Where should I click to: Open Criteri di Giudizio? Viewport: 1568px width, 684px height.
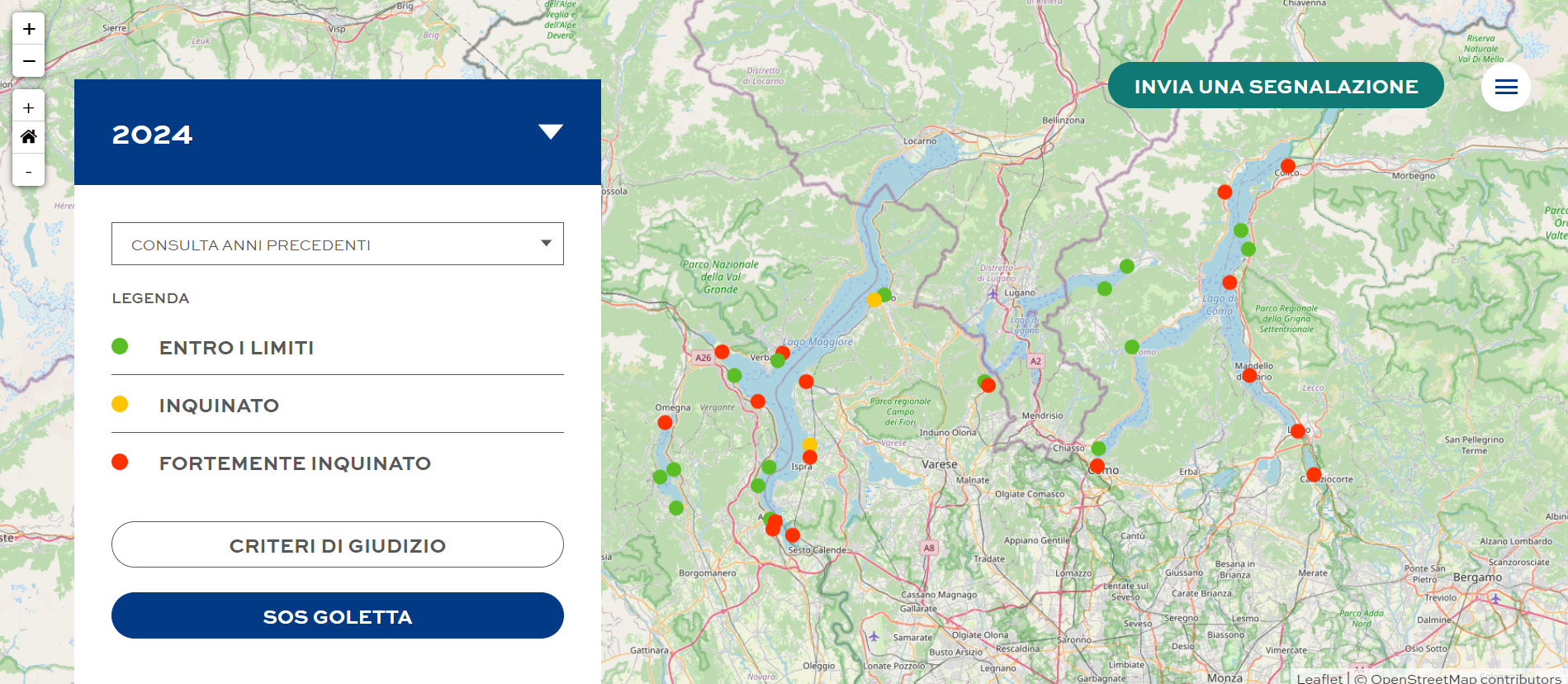tap(337, 544)
